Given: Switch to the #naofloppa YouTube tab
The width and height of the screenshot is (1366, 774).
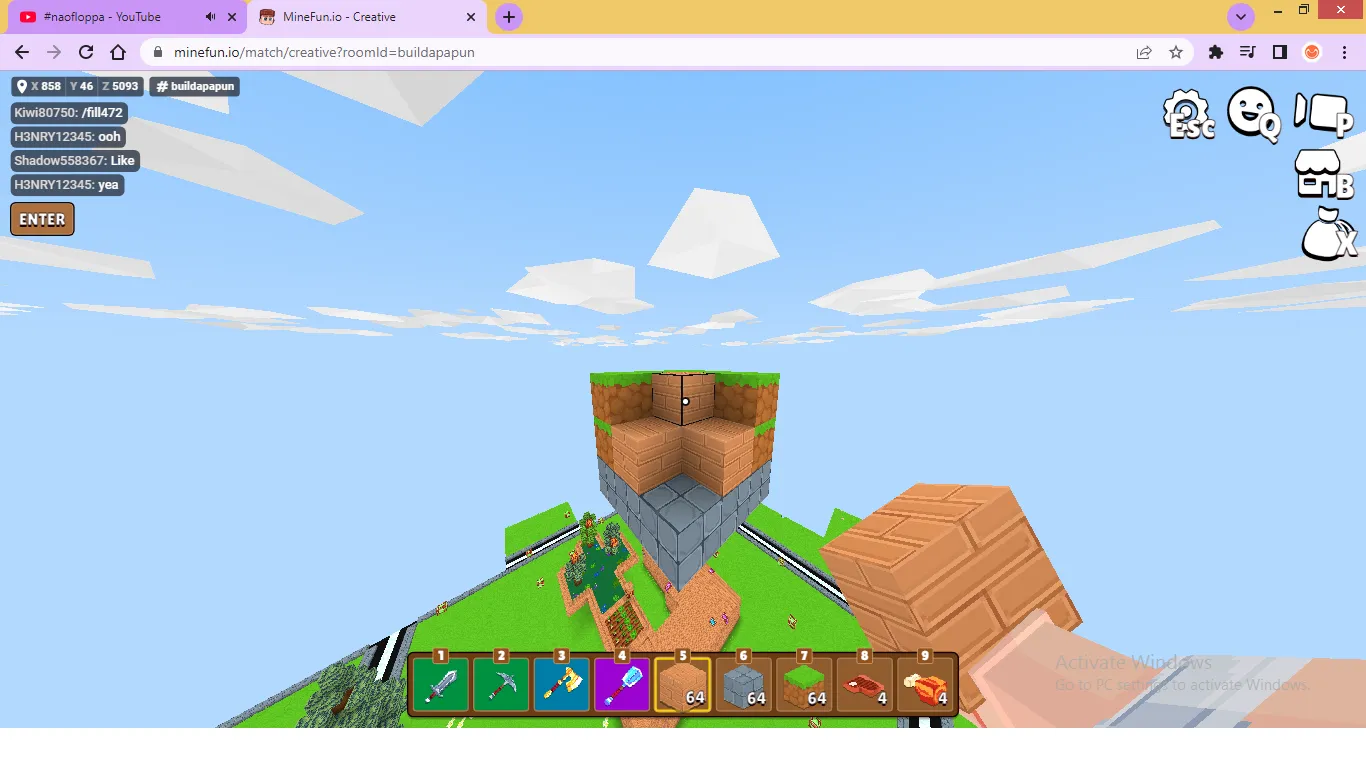Looking at the screenshot, I should tap(128, 17).
